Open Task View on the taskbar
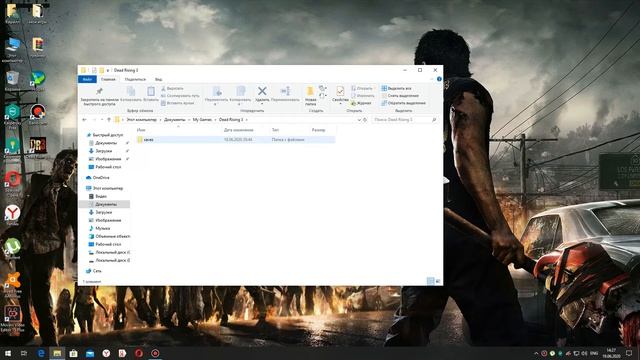 (x=24, y=353)
